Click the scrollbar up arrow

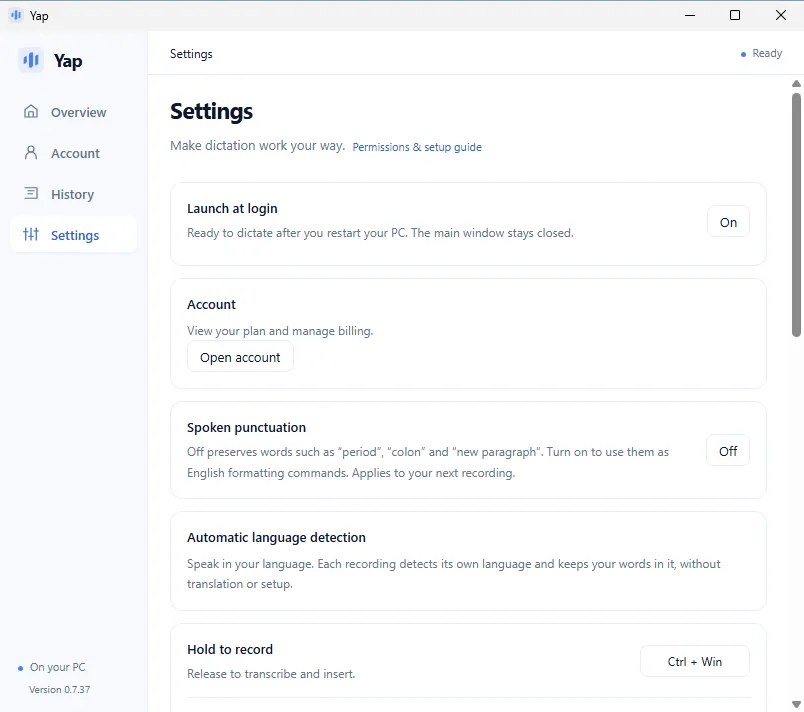pyautogui.click(x=796, y=84)
